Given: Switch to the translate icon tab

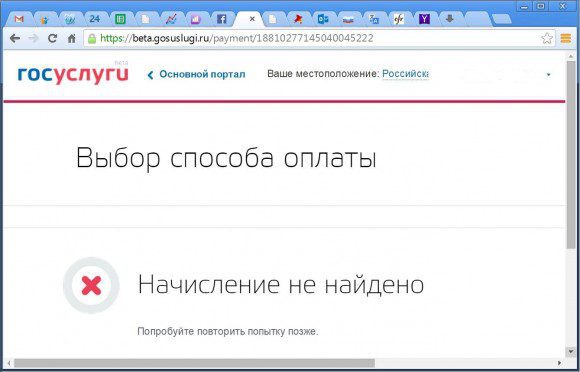Looking at the screenshot, I should point(374,19).
